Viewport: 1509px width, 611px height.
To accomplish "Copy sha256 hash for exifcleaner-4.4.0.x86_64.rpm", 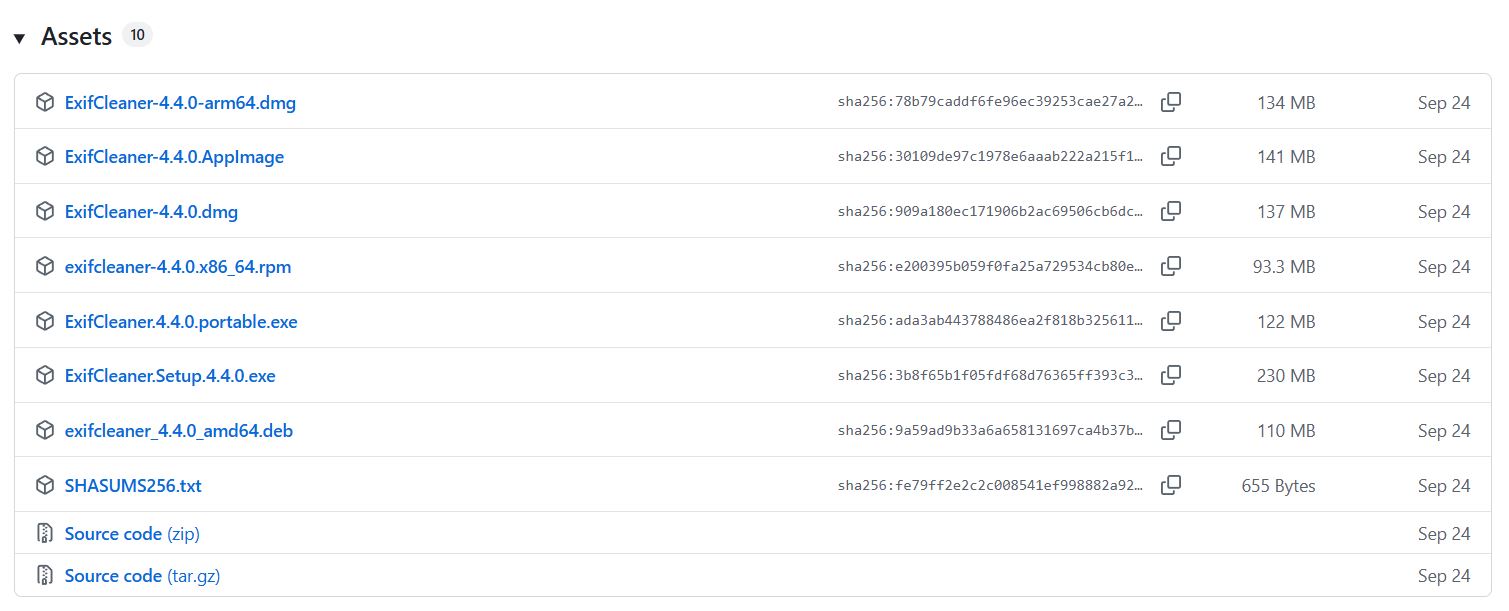I will pyautogui.click(x=1171, y=267).
